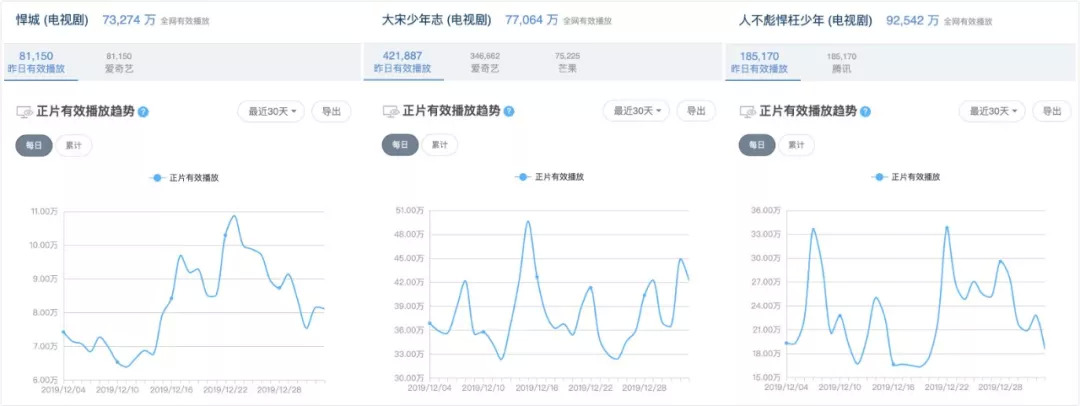The image size is (1080, 406).
Task: Click help icon beside 大宋少年志 trend title
Action: (x=508, y=112)
